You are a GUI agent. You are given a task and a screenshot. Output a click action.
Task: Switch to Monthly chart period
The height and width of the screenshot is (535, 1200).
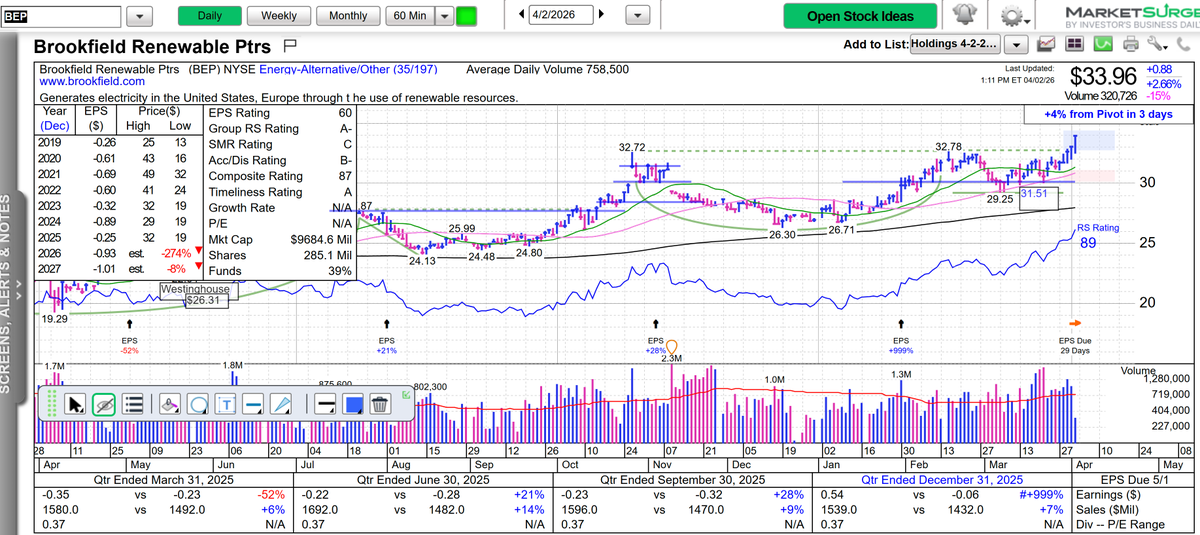pyautogui.click(x=347, y=16)
